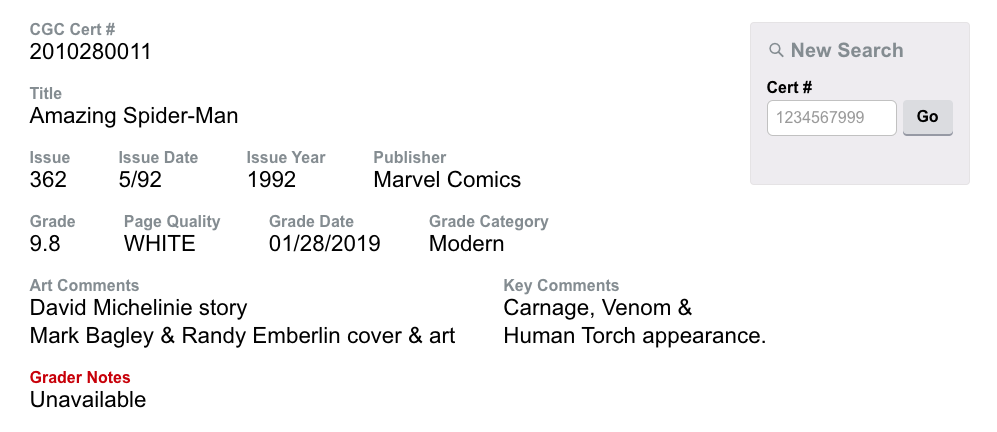Focus the Cert # input field

click(831, 118)
